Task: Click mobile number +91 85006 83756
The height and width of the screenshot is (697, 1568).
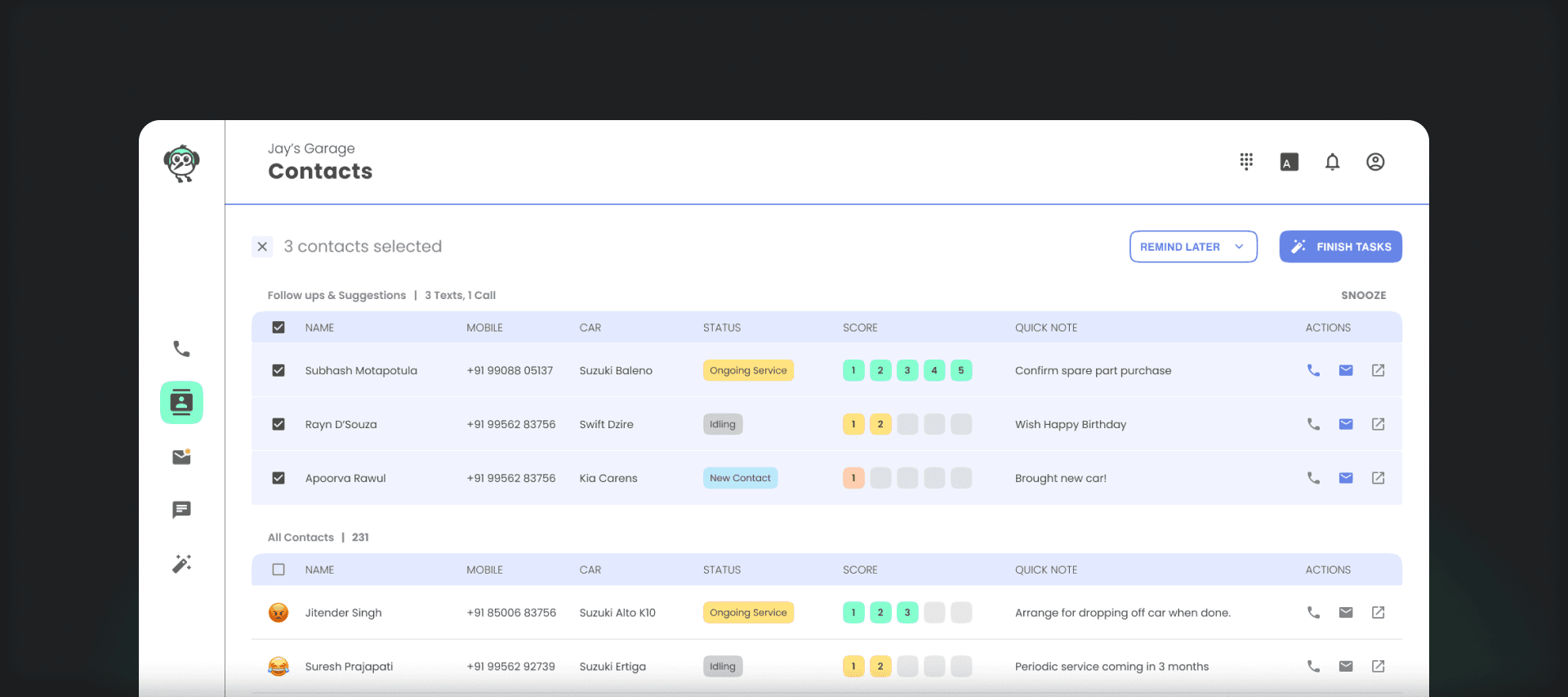Action: click(x=511, y=612)
